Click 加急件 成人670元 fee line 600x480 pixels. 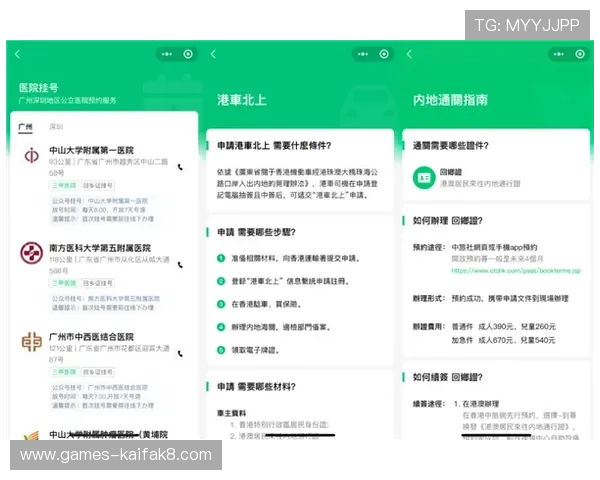(504, 340)
